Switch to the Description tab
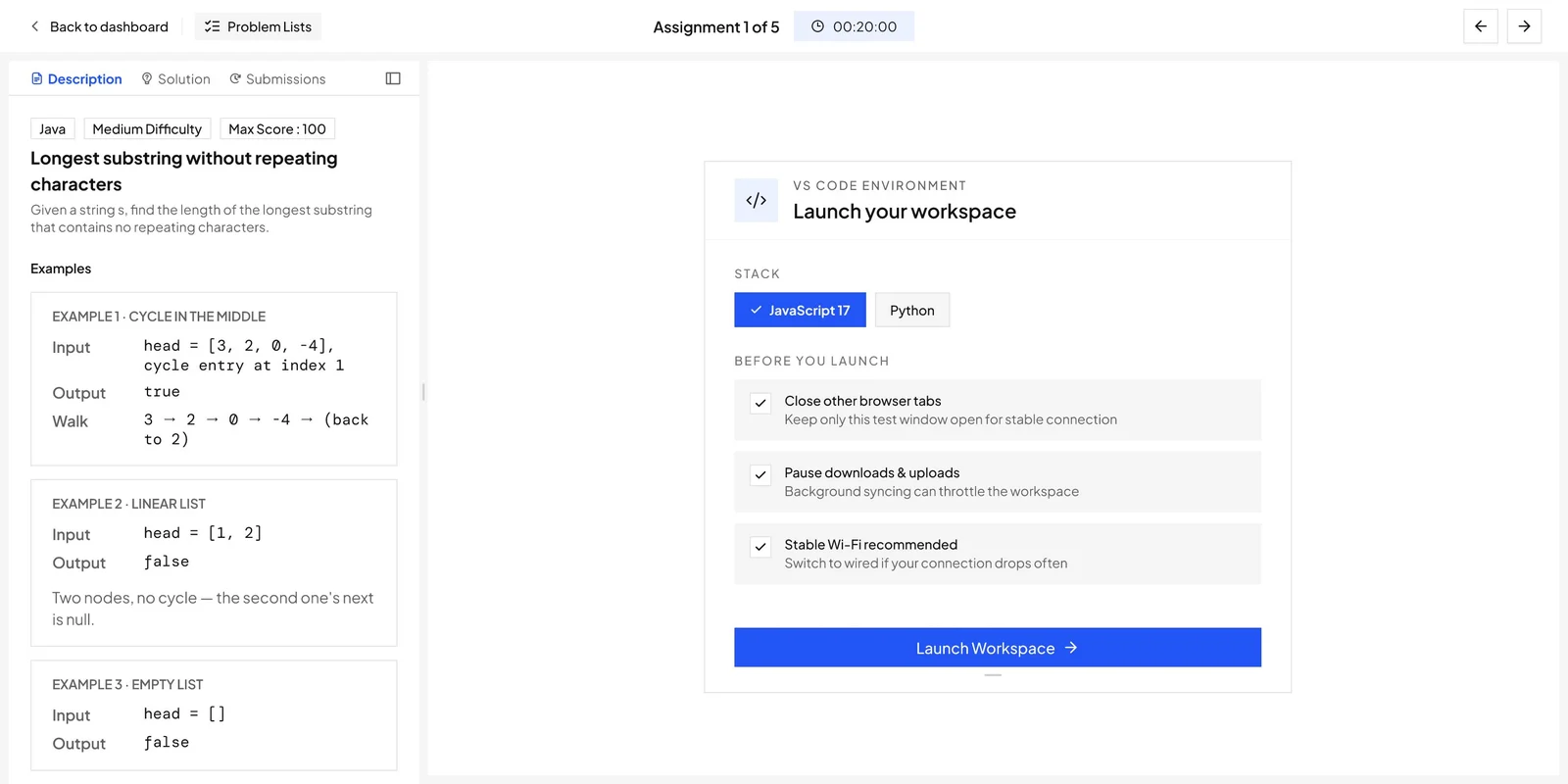This screenshot has height=784, width=1568. coord(76,78)
